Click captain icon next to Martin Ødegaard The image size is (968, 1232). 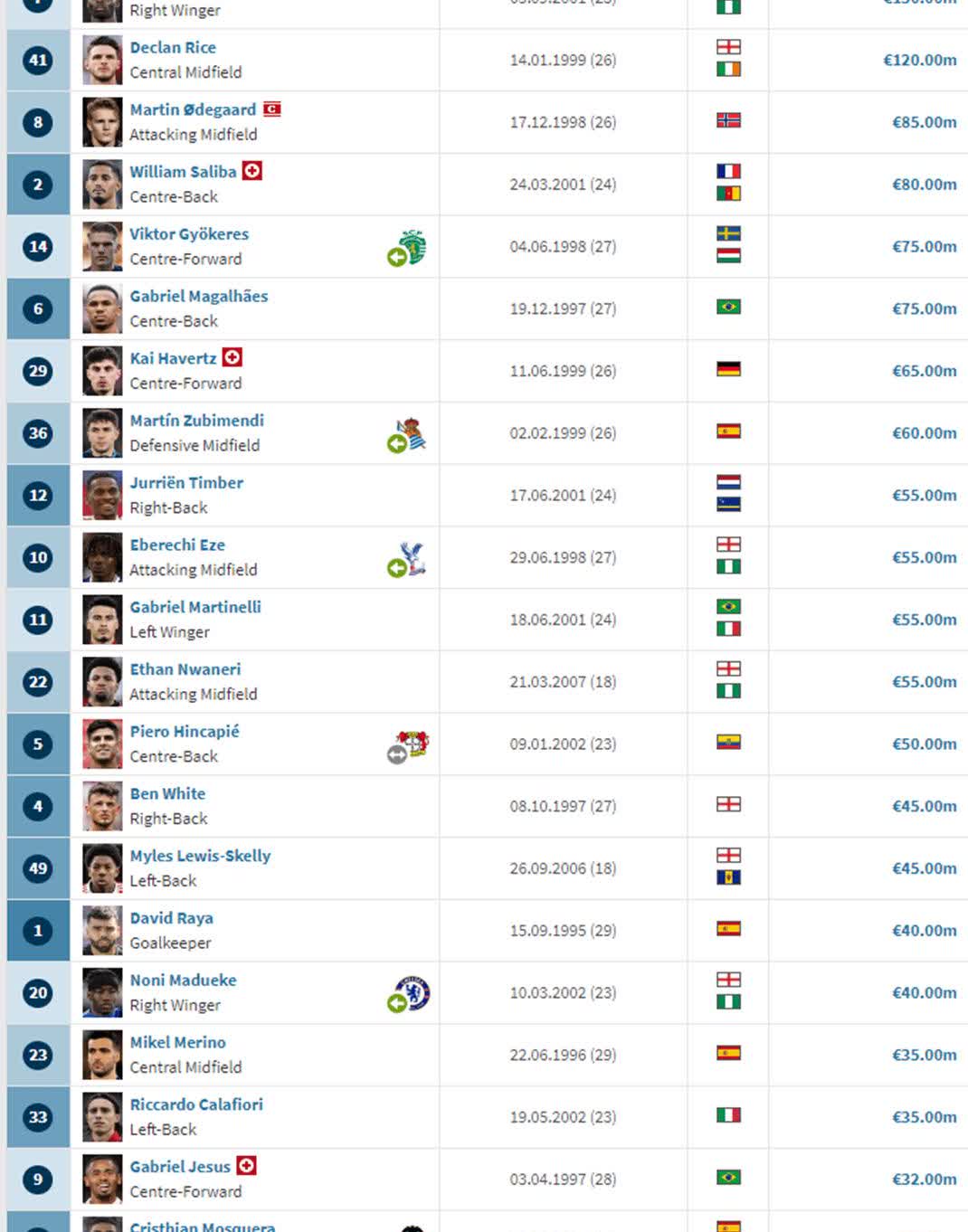(x=272, y=109)
